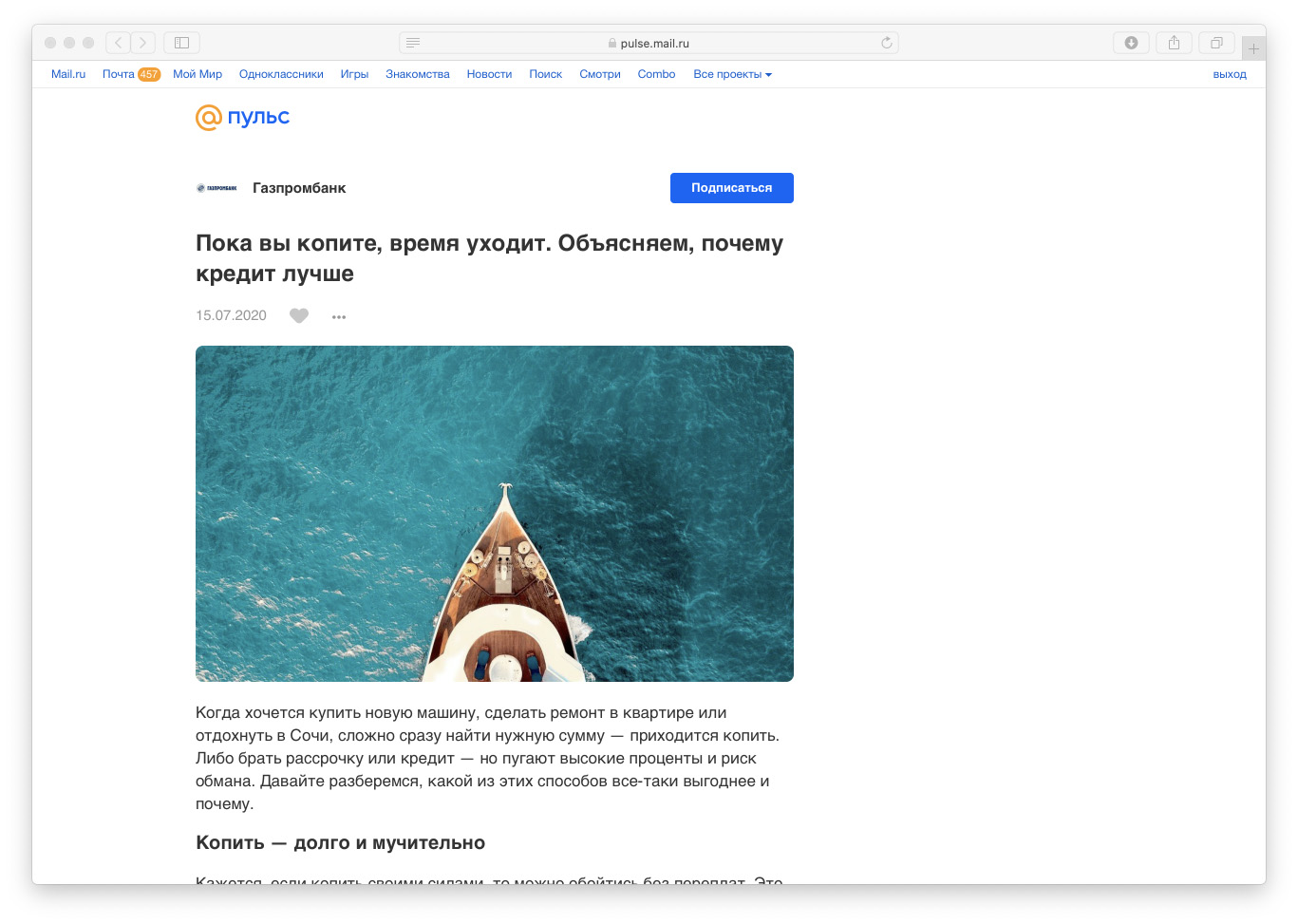Click the yacht article image

tap(495, 514)
